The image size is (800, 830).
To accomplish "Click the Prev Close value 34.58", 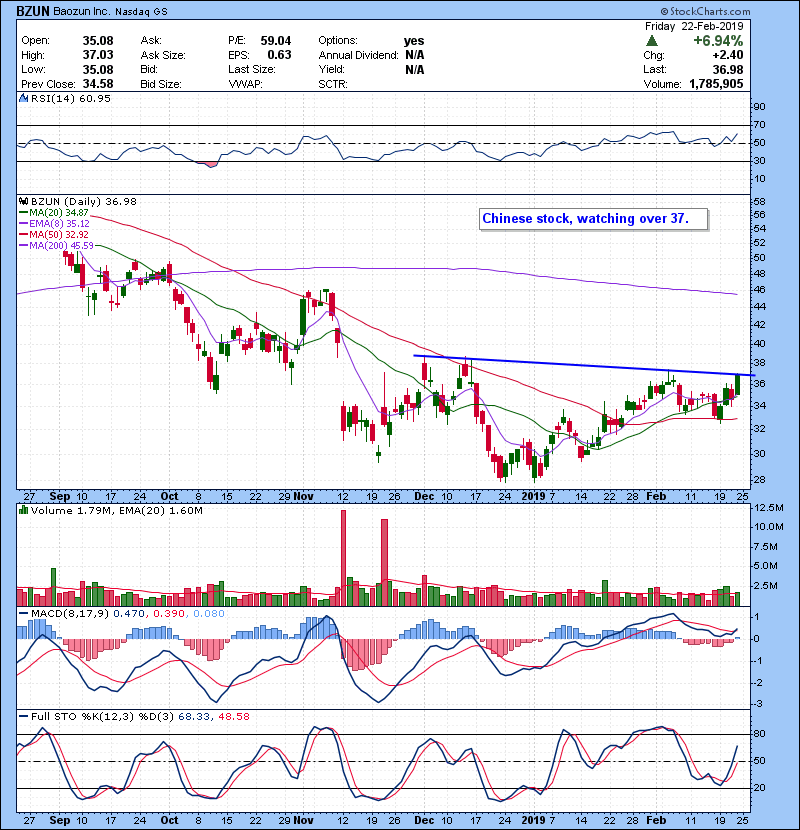I will click(x=98, y=84).
